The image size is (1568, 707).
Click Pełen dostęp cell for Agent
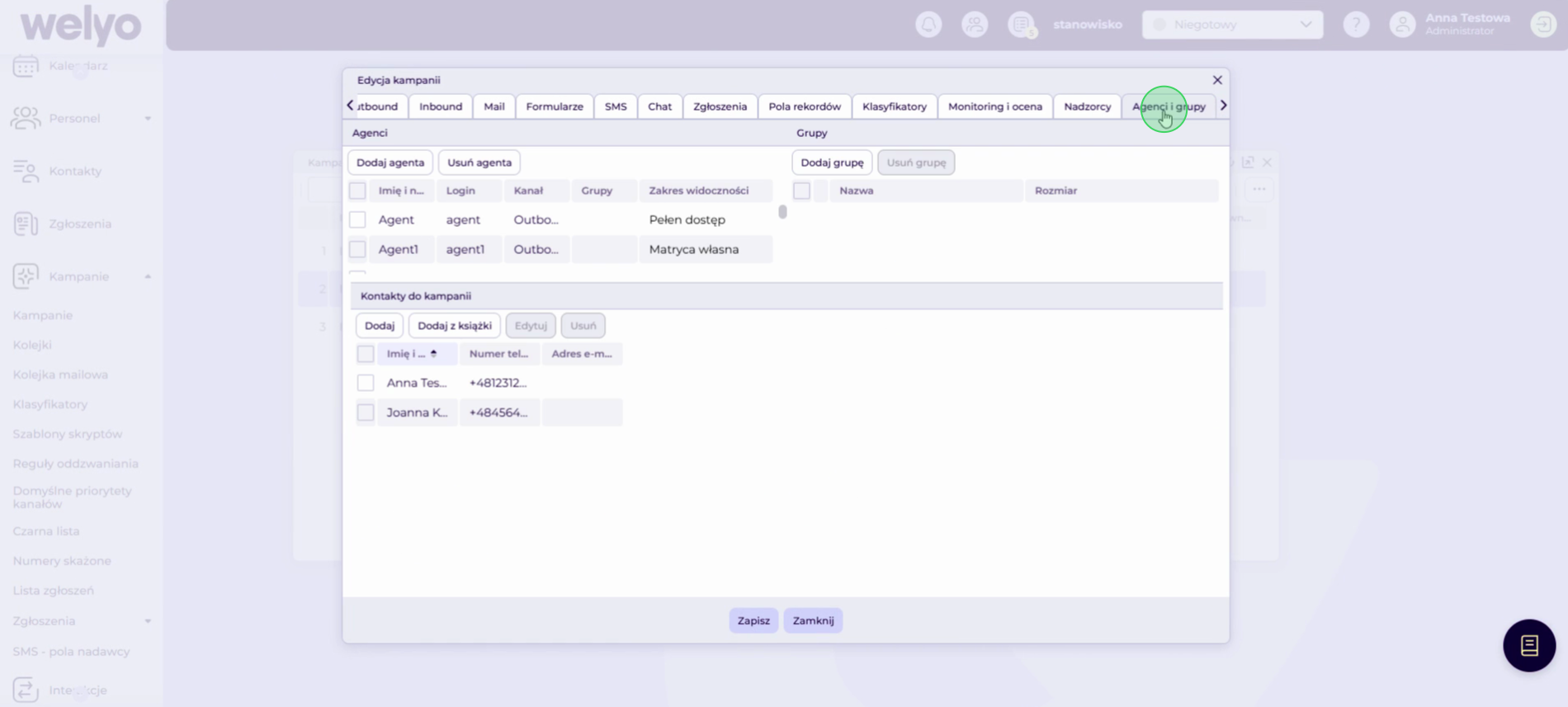[706, 219]
